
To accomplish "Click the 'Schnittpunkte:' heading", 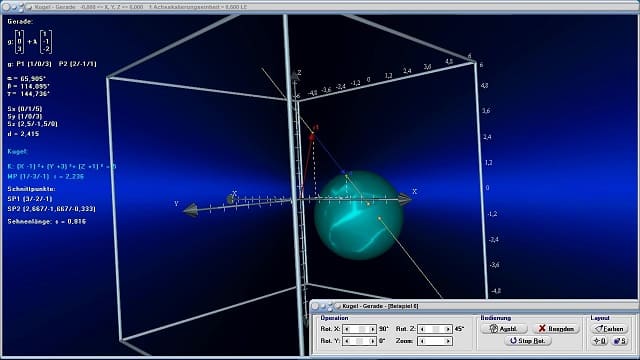I will pyautogui.click(x=31, y=189).
